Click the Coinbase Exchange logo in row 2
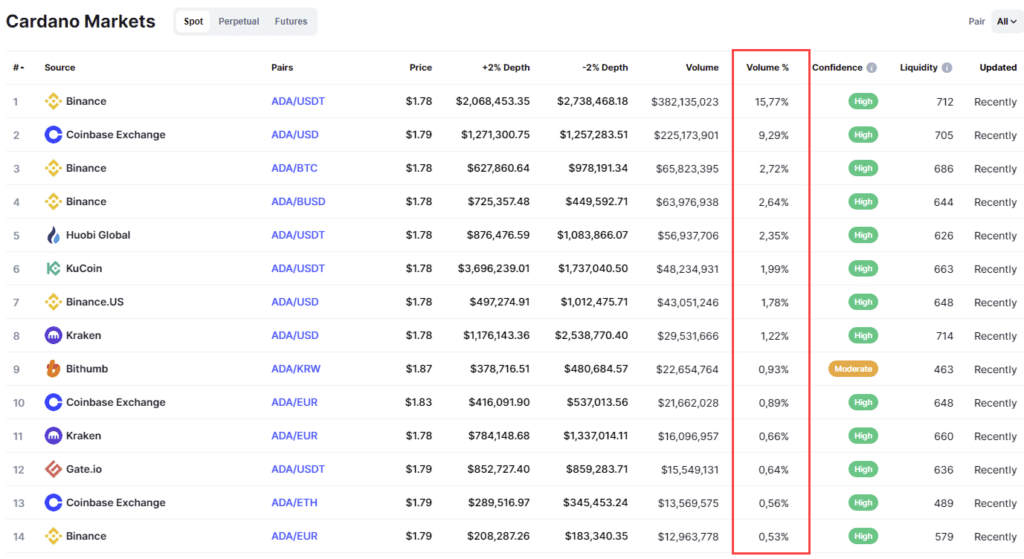This screenshot has width=1024, height=559. (53, 135)
